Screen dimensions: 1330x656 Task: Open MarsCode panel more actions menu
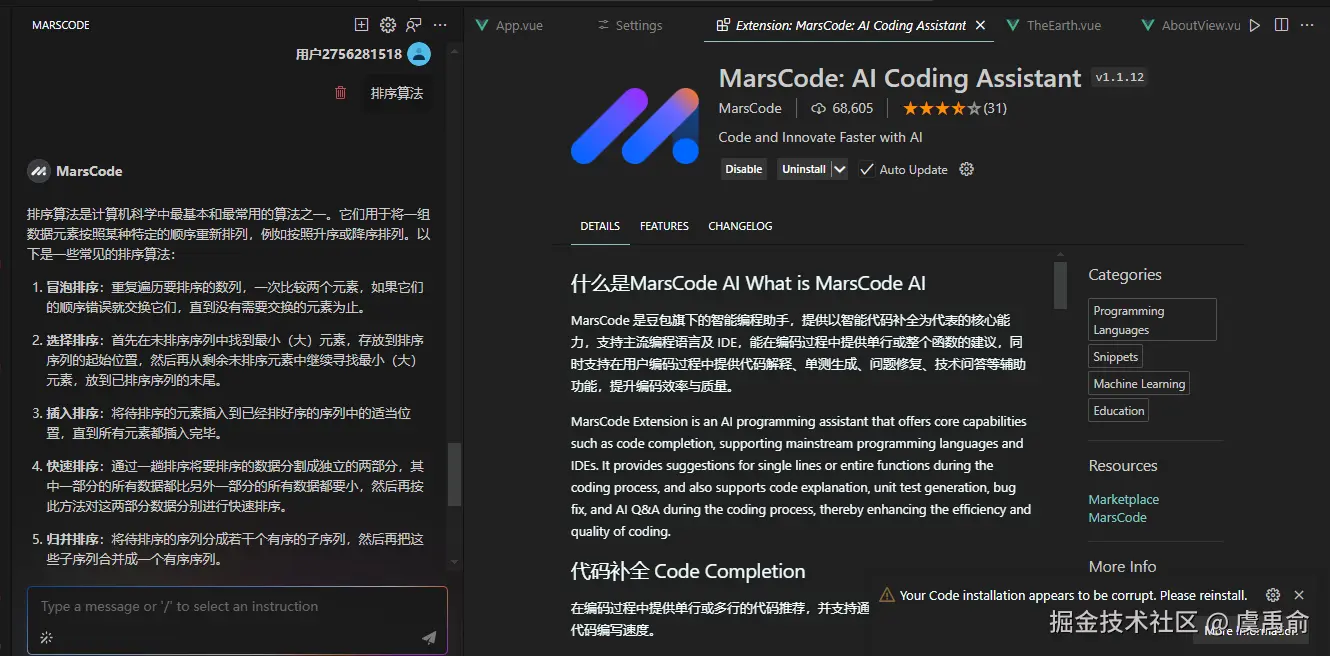click(x=440, y=25)
